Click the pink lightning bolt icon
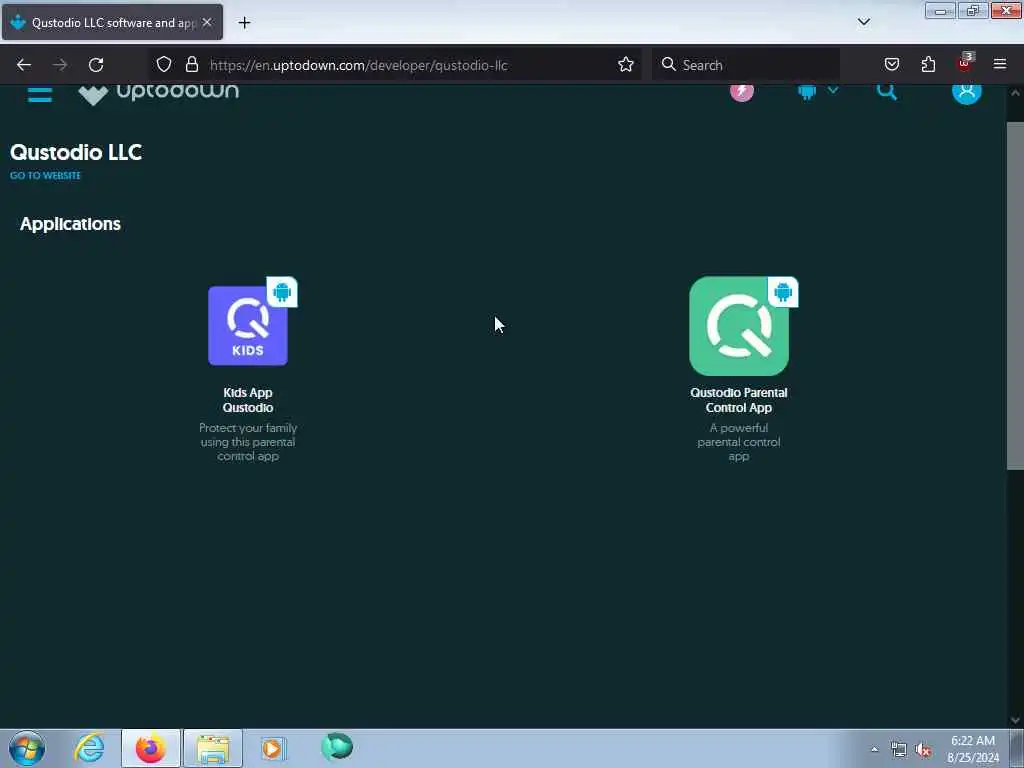This screenshot has width=1024, height=768. point(741,91)
